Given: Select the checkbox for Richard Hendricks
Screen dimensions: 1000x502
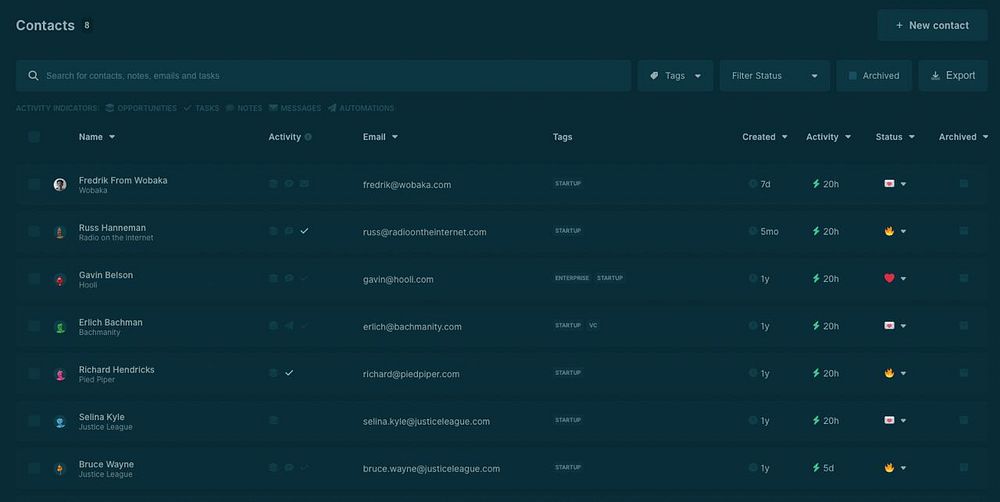Looking at the screenshot, I should coord(34,373).
